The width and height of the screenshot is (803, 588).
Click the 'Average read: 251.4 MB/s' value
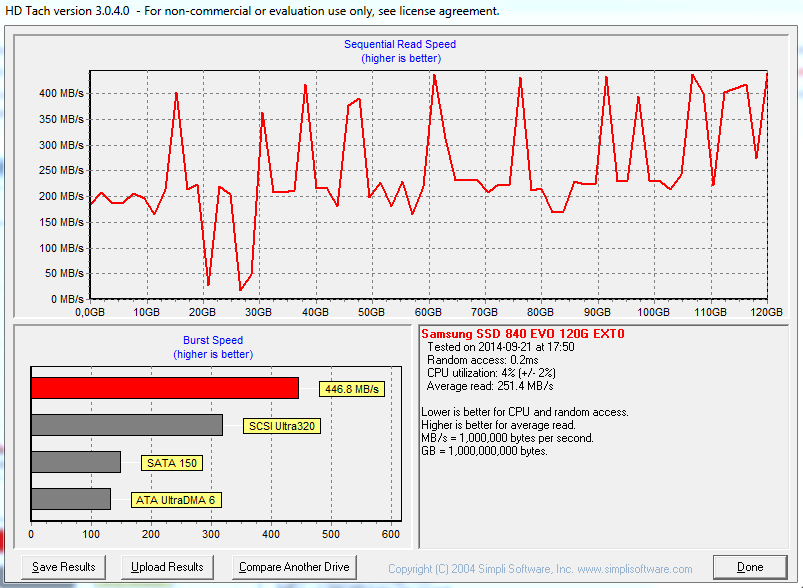[x=490, y=386]
